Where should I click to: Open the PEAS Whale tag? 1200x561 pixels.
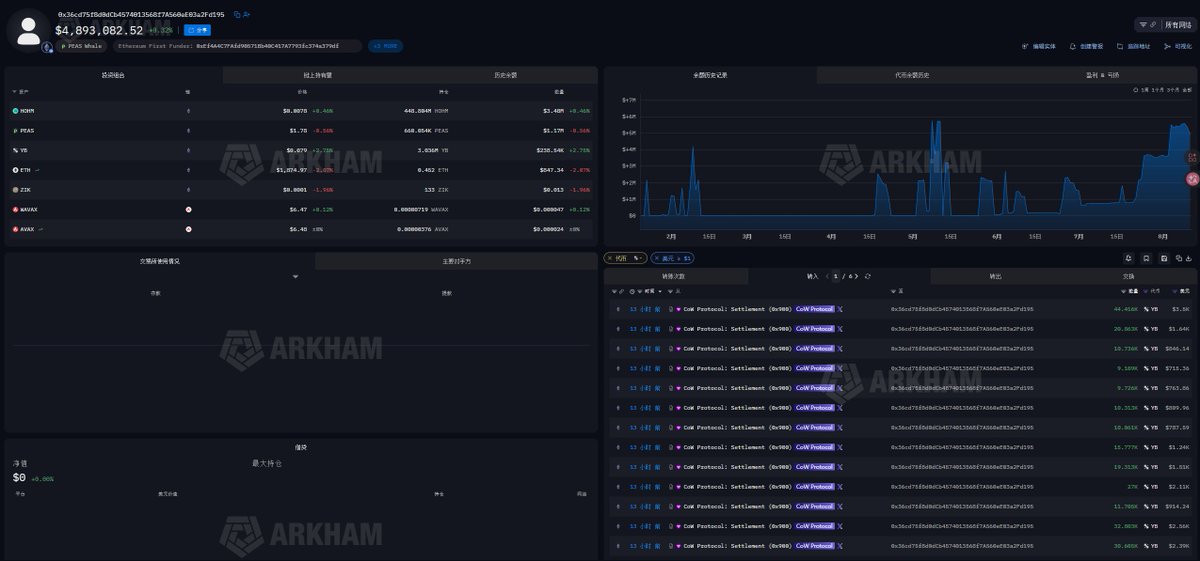(x=81, y=46)
